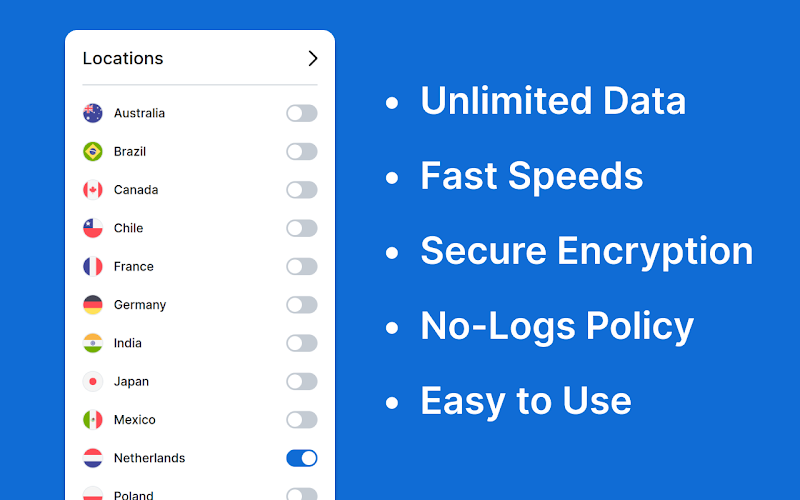Click the France flag icon
This screenshot has height=500, width=800.
[93, 266]
